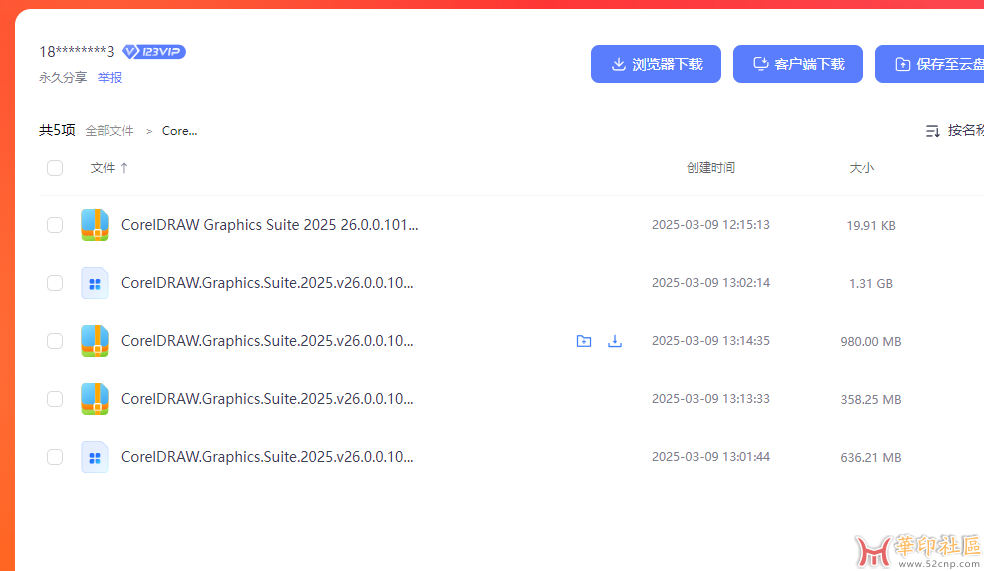The height and width of the screenshot is (571, 984).
Task: Open the CorelDRAW file created at 13:13:33
Action: [x=267, y=399]
